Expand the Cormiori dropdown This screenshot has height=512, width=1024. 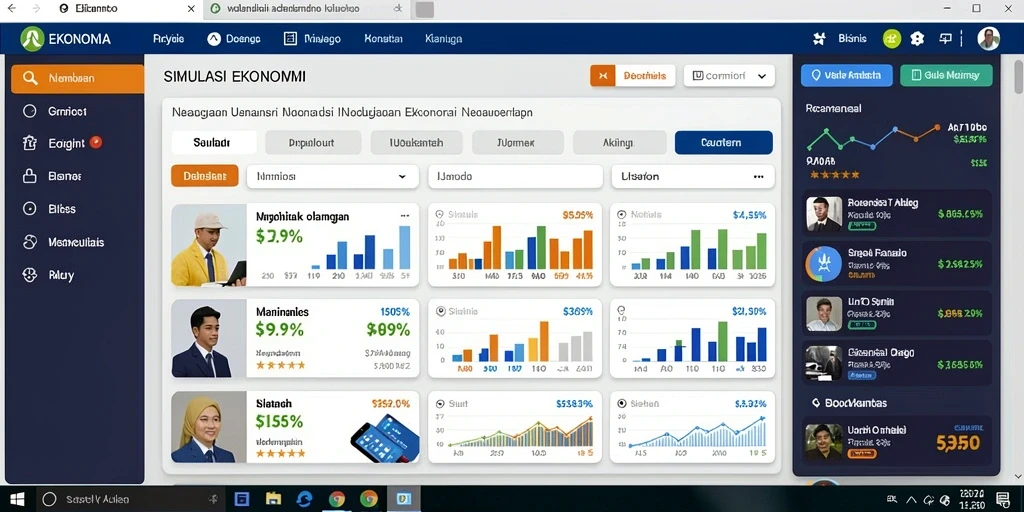click(729, 76)
